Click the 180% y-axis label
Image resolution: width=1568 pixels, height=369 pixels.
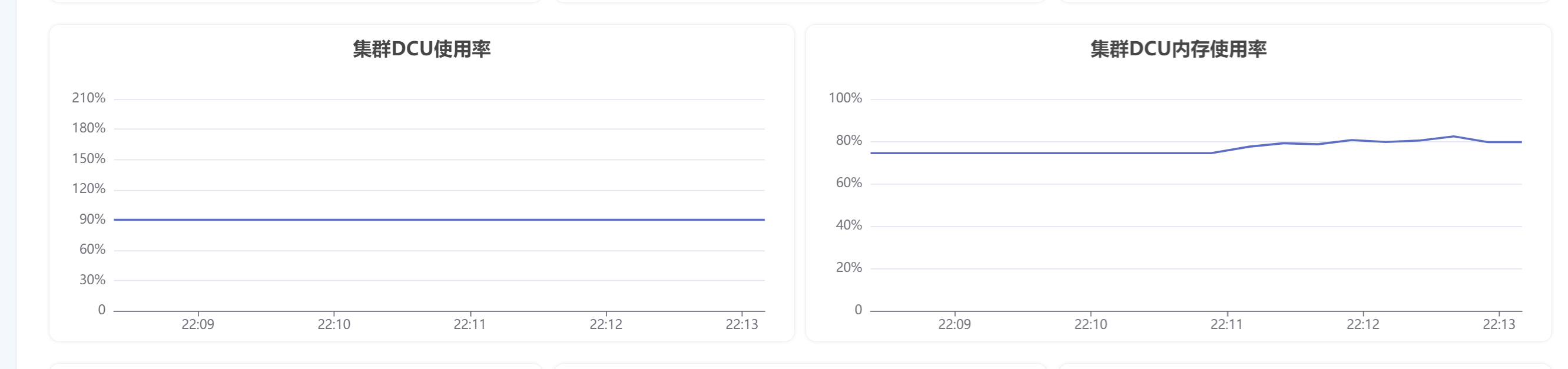point(89,128)
